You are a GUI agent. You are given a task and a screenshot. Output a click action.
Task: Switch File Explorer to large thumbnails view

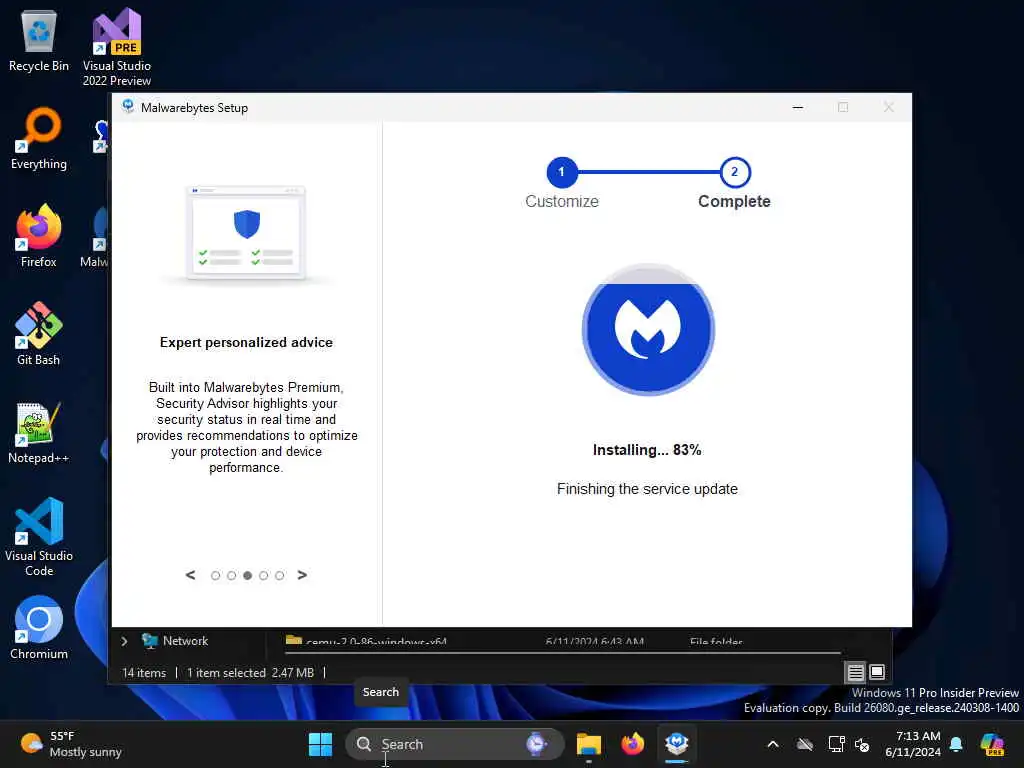point(877,671)
